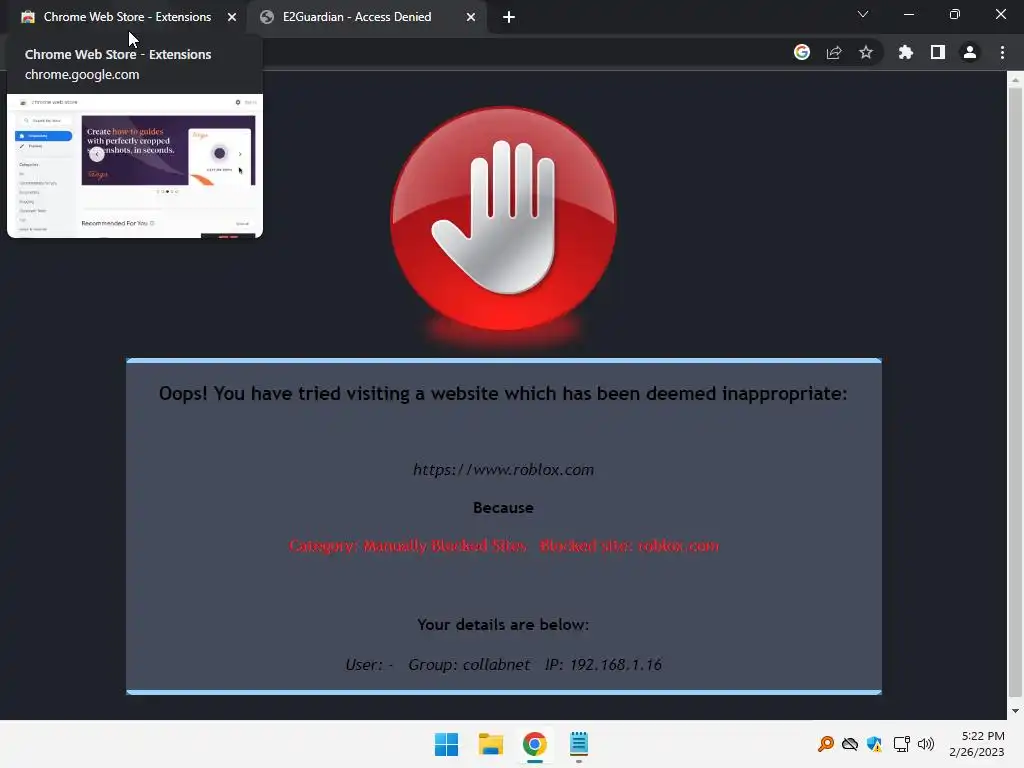Screen dimensions: 1024x768
Task: Click the IP: 192.168.1.16 text
Action: click(603, 665)
